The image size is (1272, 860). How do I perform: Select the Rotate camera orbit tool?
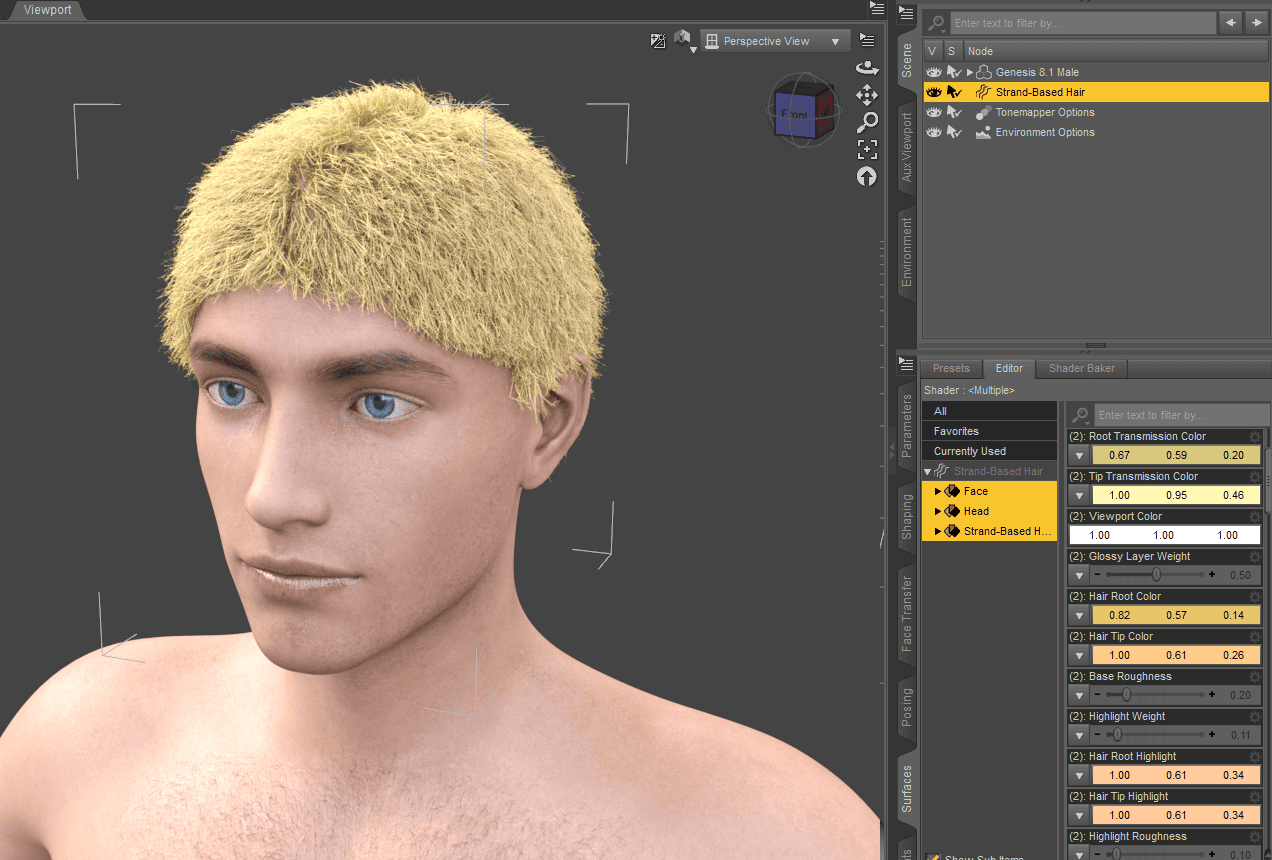[866, 67]
